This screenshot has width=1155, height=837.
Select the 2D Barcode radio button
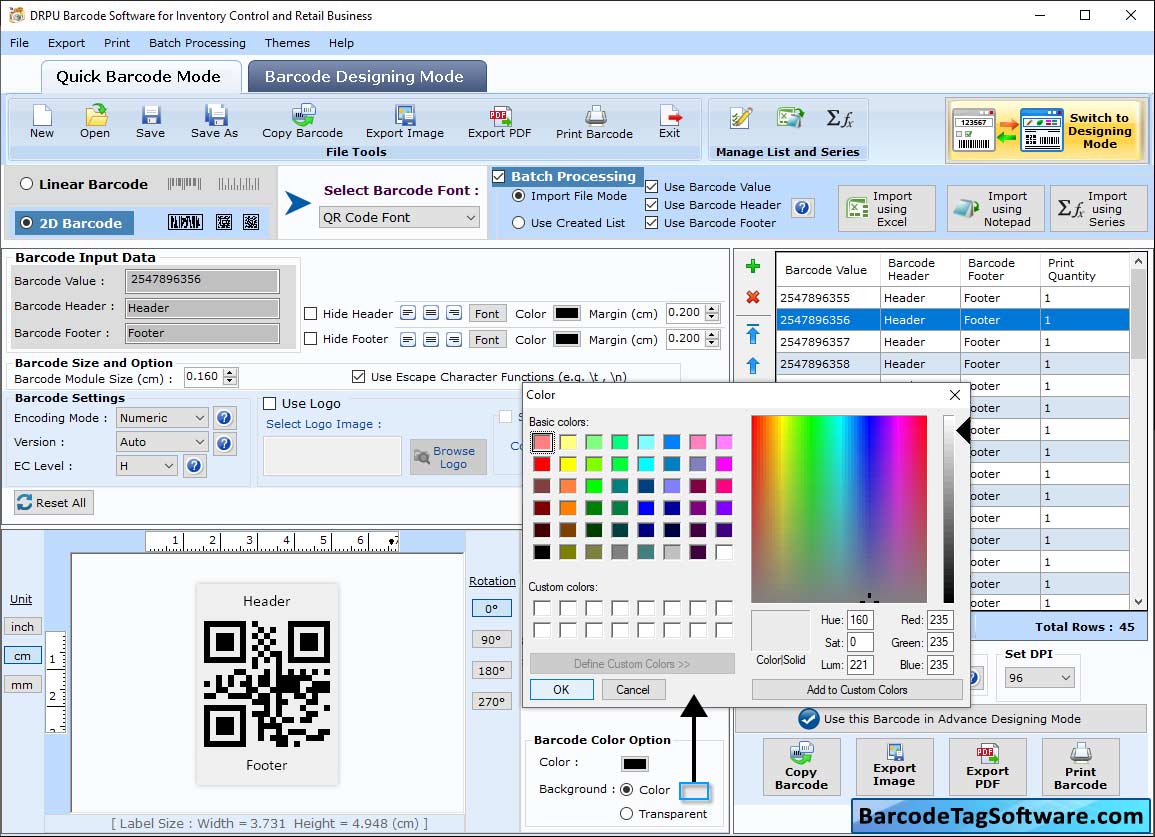pos(27,223)
